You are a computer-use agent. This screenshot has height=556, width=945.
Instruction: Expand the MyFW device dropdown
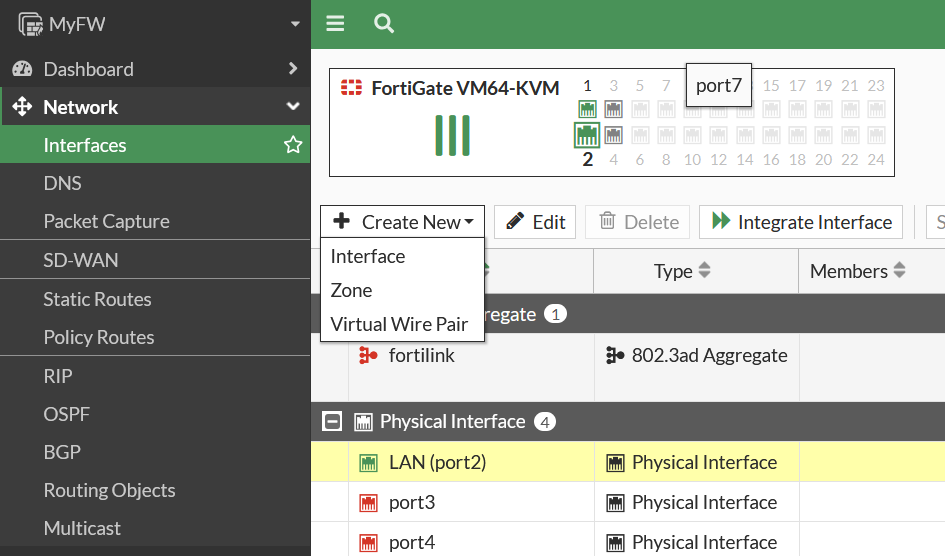[295, 24]
